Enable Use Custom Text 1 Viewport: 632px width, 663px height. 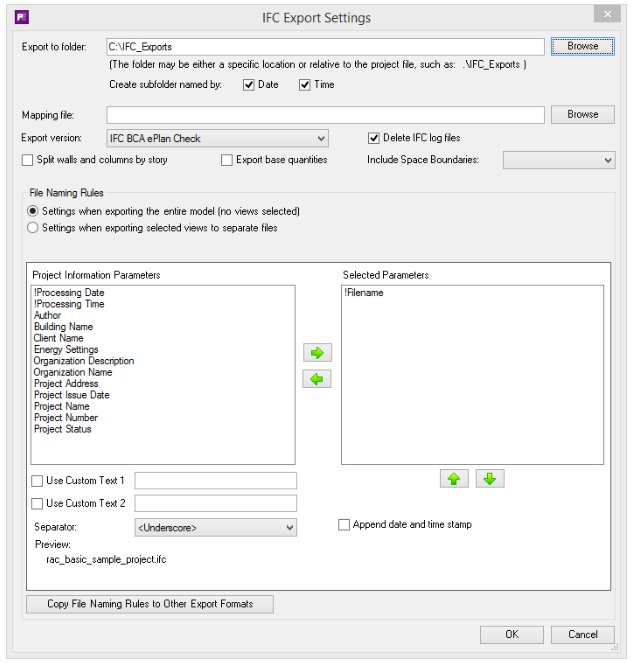click(37, 481)
